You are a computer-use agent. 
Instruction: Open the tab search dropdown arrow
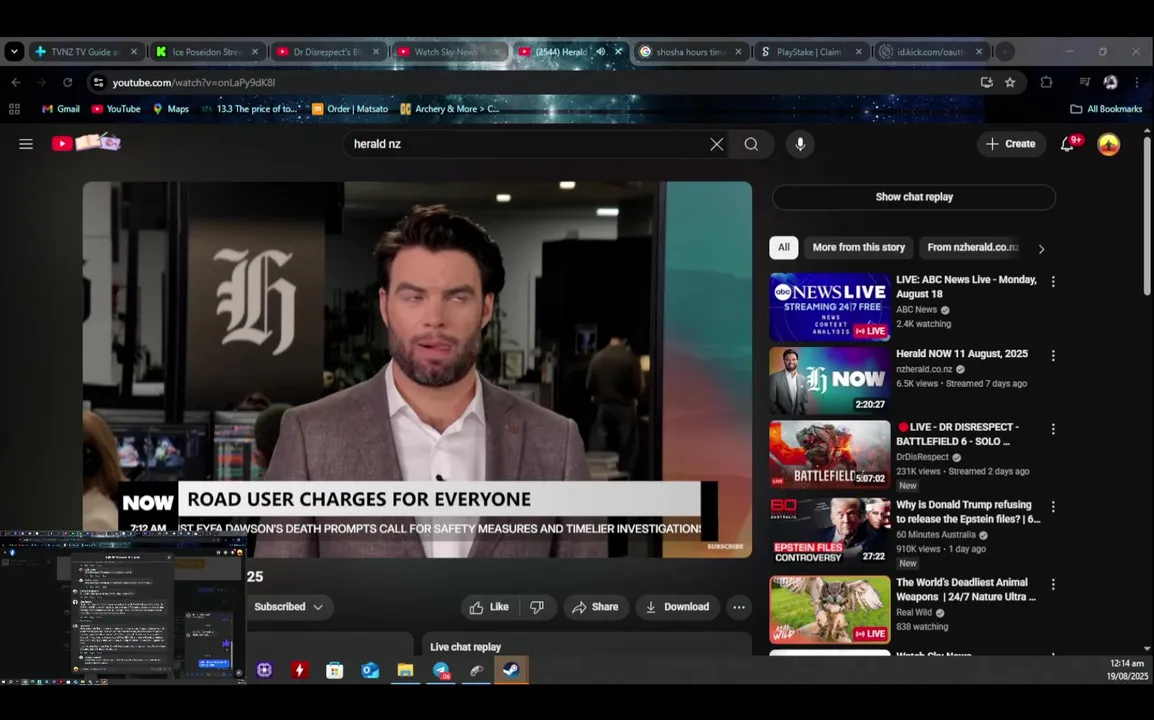coord(14,52)
